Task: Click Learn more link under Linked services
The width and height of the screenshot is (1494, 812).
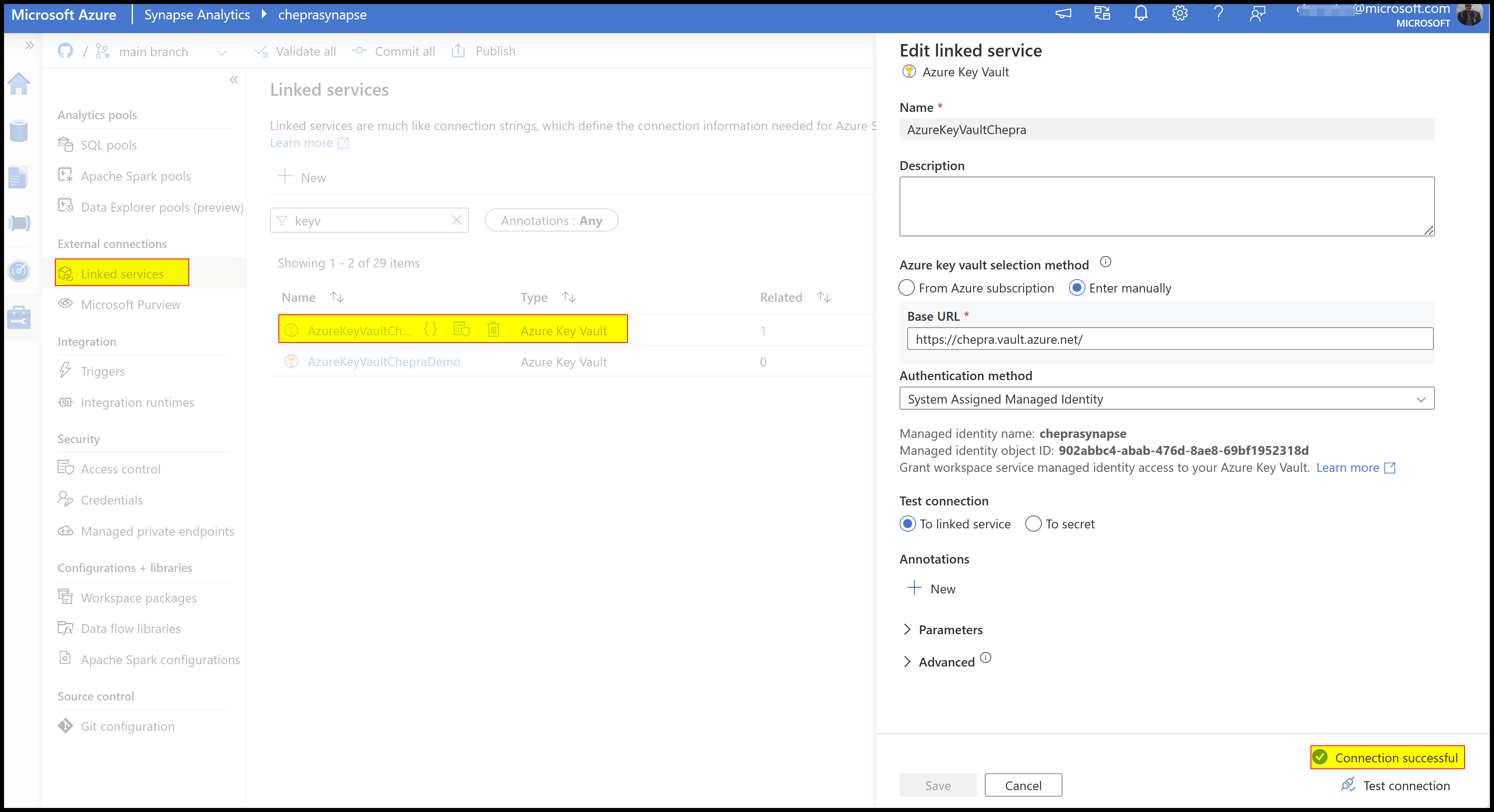Action: tap(309, 143)
